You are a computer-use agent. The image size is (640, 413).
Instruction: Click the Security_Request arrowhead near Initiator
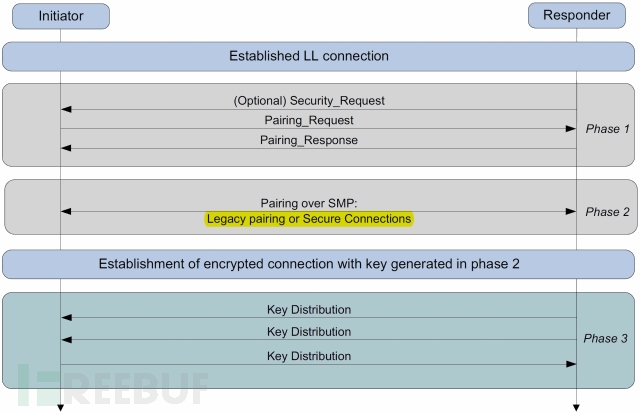(x=66, y=109)
